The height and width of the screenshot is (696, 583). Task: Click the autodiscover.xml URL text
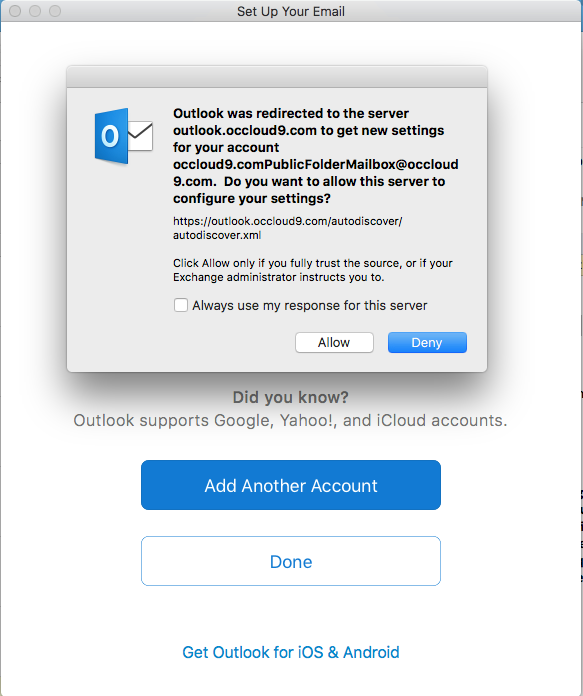click(x=287, y=228)
